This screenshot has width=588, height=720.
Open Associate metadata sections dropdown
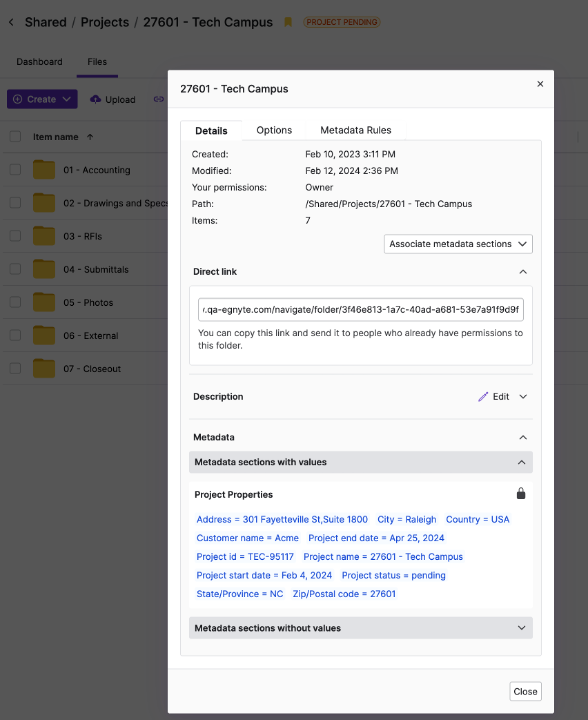point(458,244)
